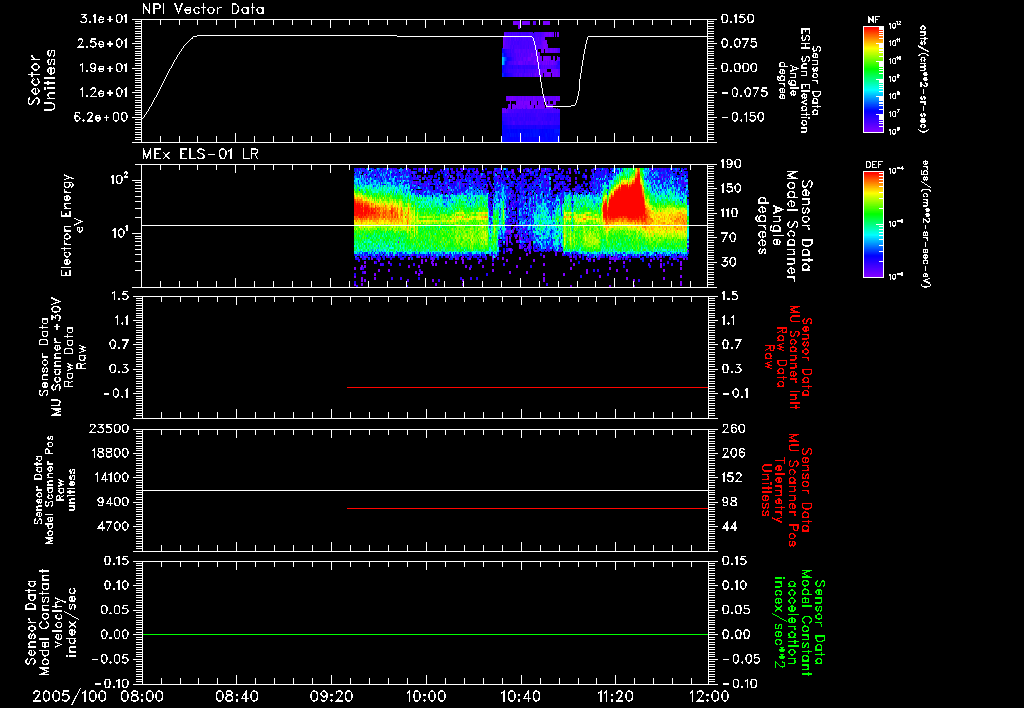Screen dimensions: 1024x708
Task: Click the 'ESH Sun Elevation Angle' axis title
Action: coord(799,80)
